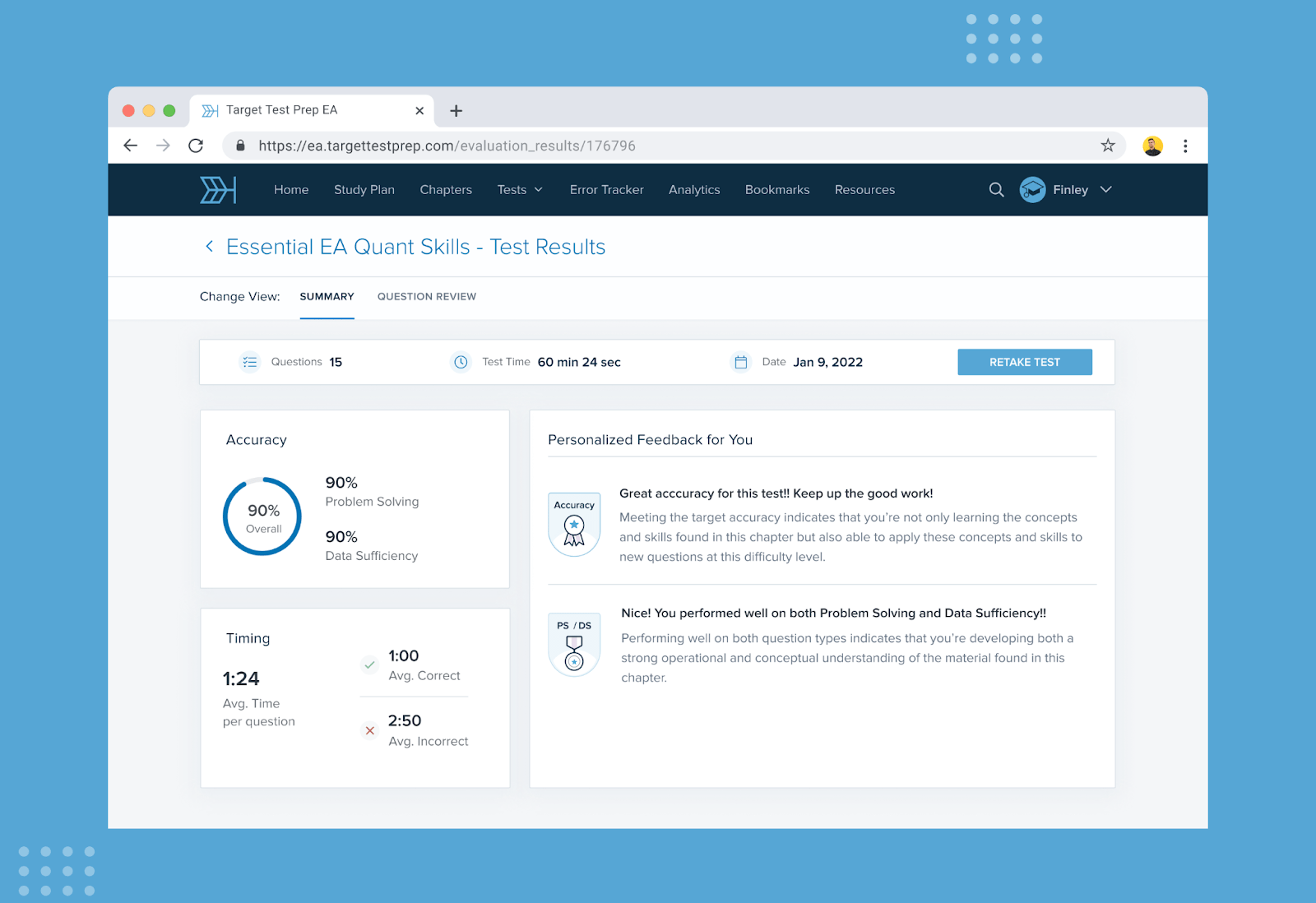Expand the Tests dropdown menu
This screenshot has width=1316, height=903.
[x=520, y=190]
